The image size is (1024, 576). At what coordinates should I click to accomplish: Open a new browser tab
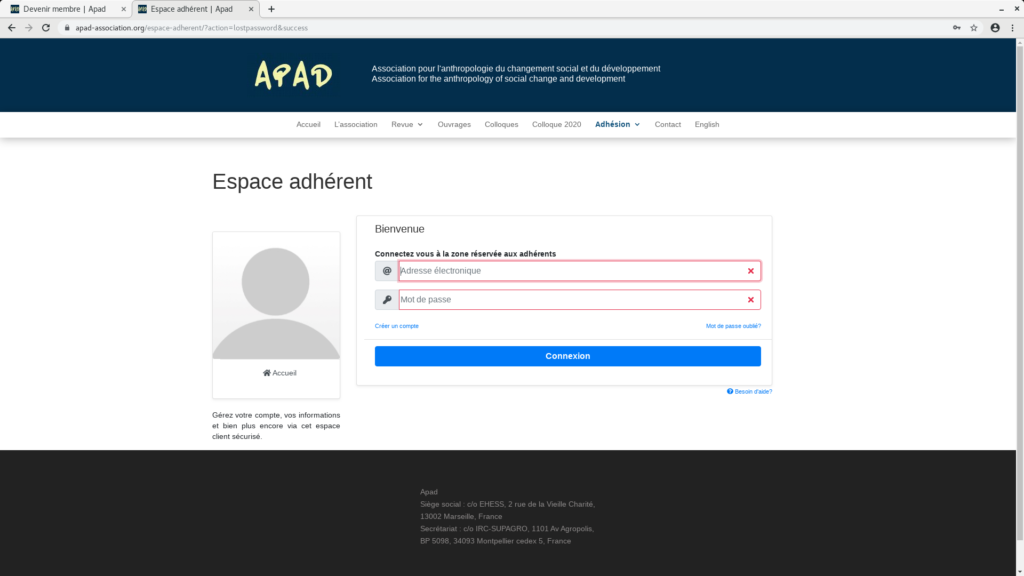click(x=271, y=9)
